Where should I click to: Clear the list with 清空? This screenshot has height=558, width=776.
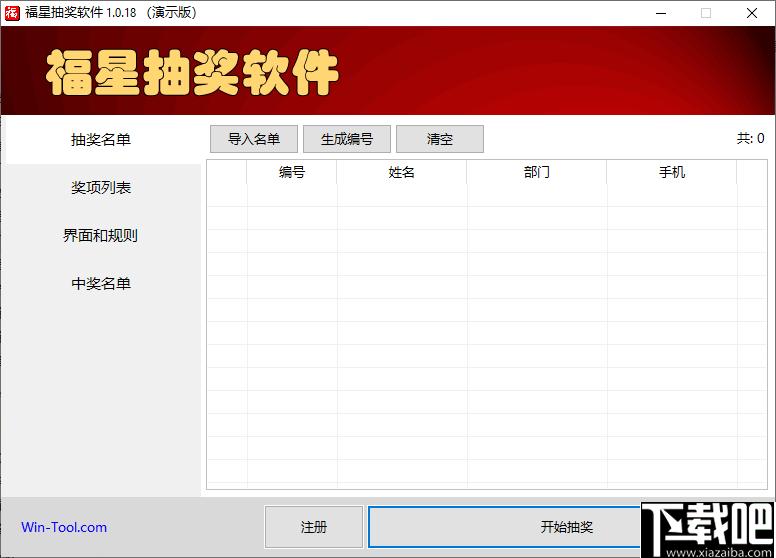coord(440,139)
